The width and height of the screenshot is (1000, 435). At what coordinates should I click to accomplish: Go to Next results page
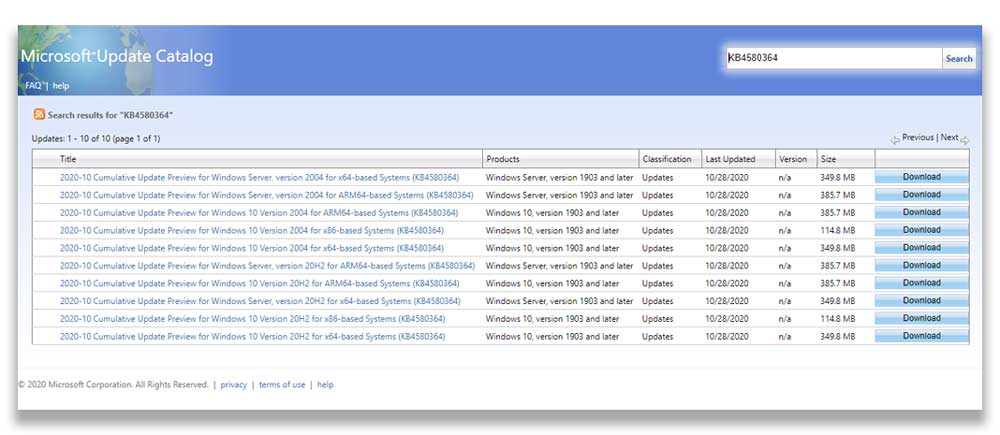[x=949, y=138]
